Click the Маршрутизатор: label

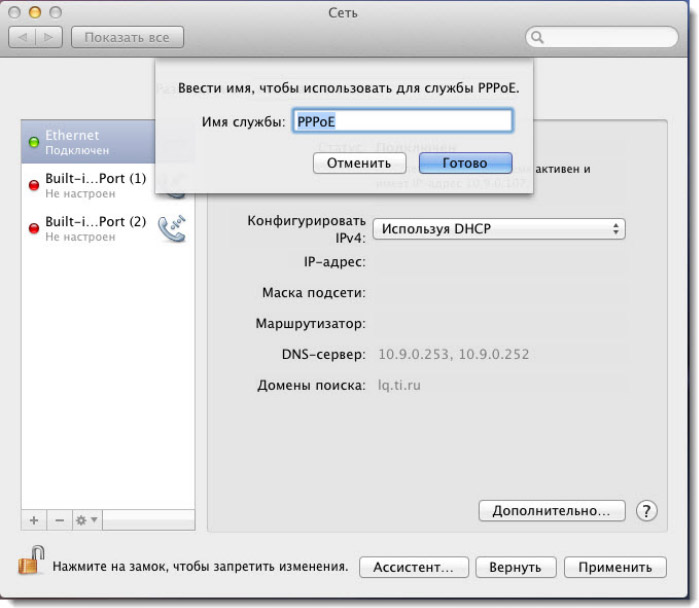pos(311,324)
